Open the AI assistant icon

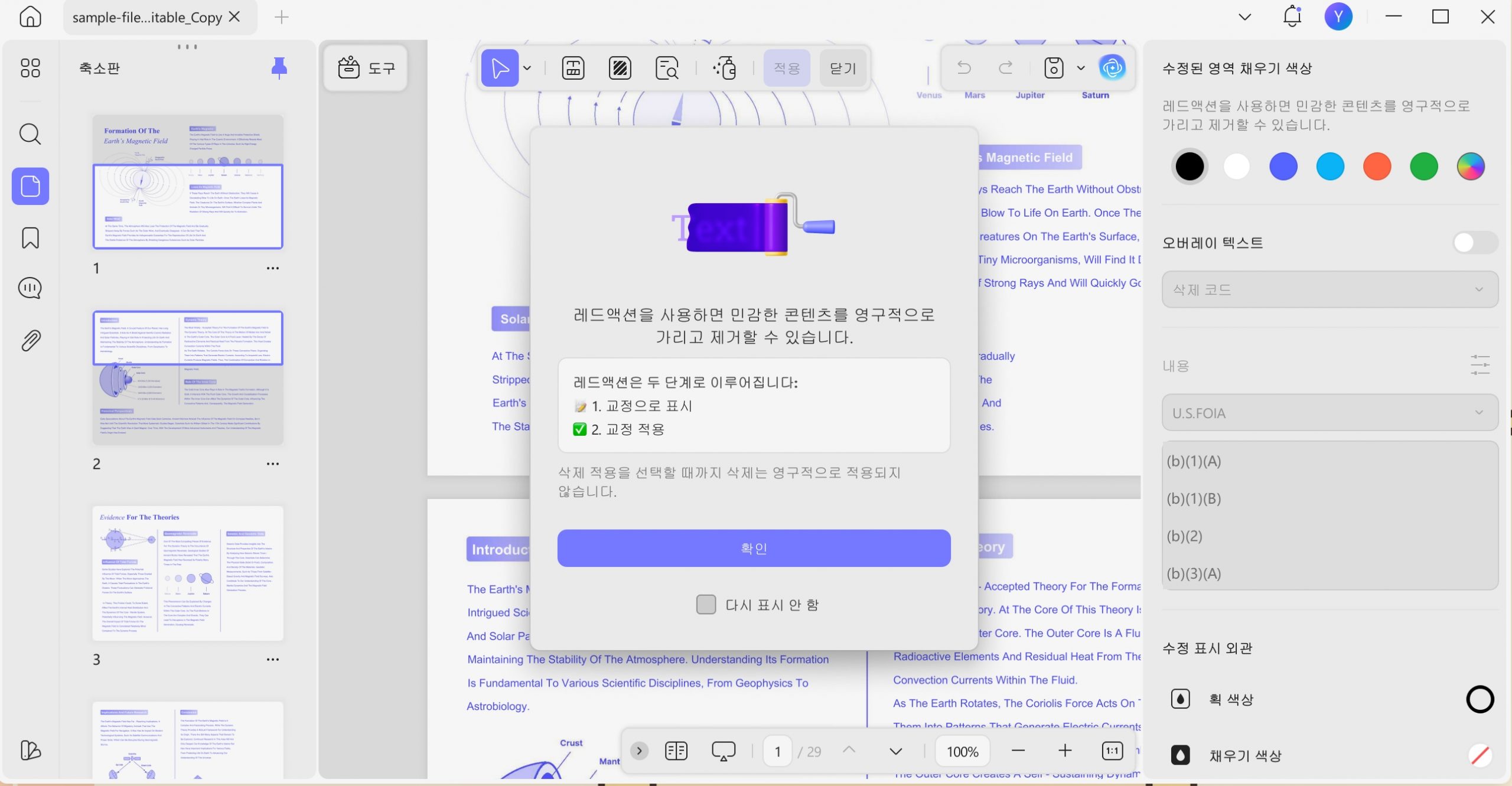click(1112, 68)
